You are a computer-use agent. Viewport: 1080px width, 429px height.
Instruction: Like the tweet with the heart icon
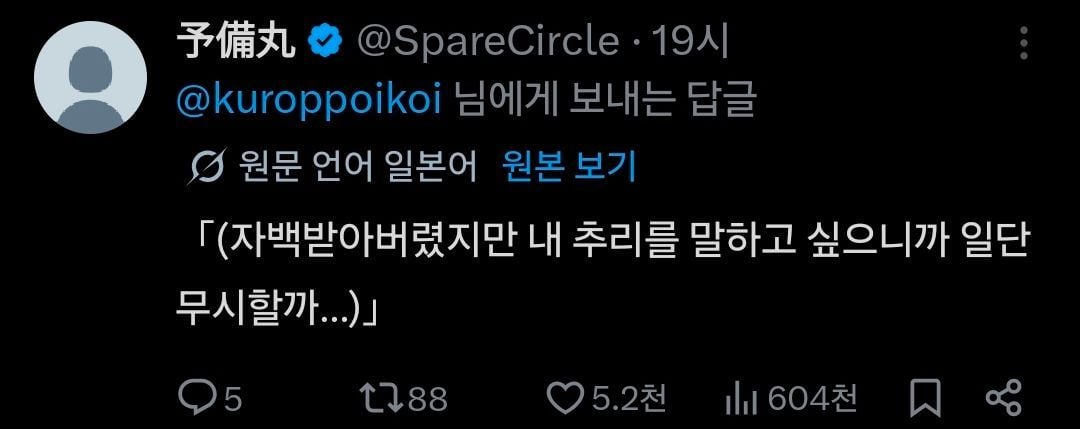(x=564, y=398)
